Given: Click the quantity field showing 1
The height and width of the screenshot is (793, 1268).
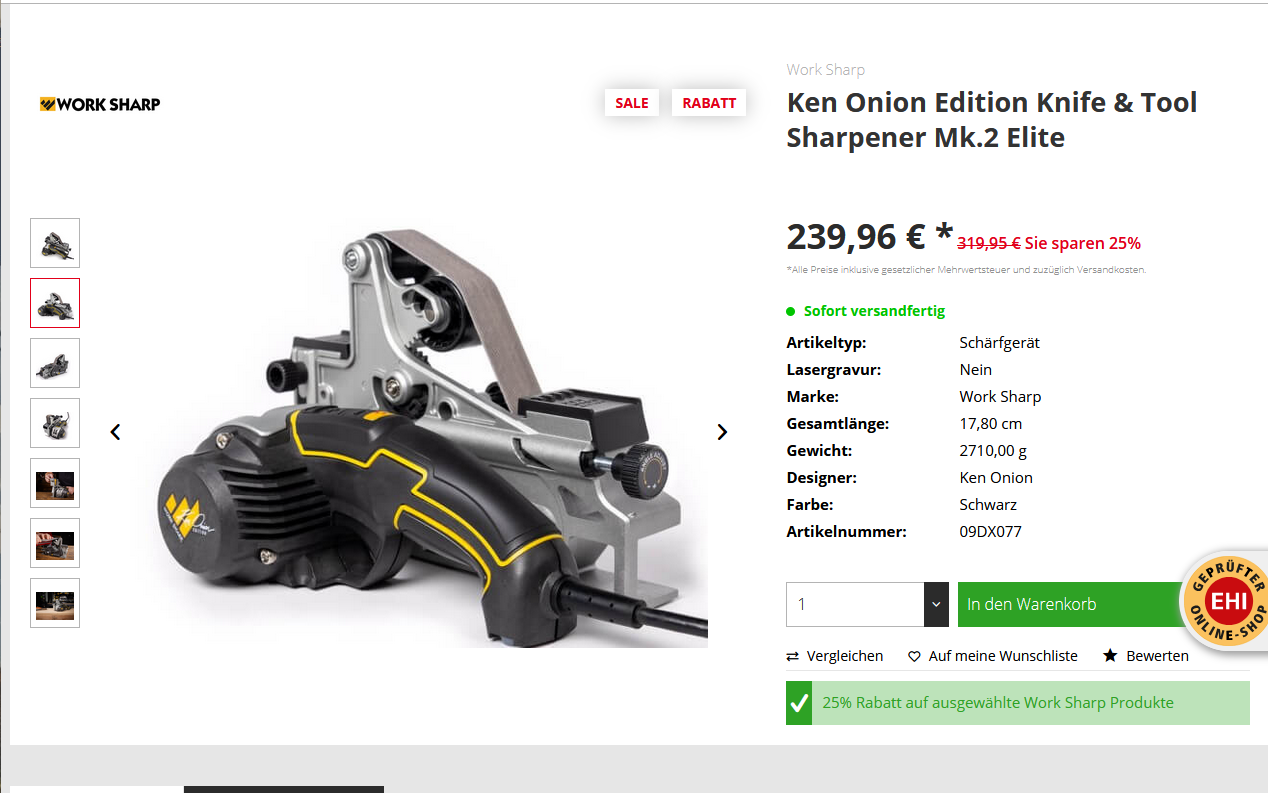Looking at the screenshot, I should [x=855, y=605].
